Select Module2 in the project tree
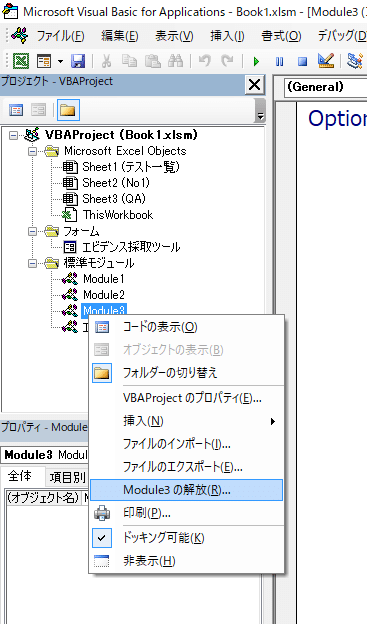This screenshot has width=367, height=624. click(103, 295)
